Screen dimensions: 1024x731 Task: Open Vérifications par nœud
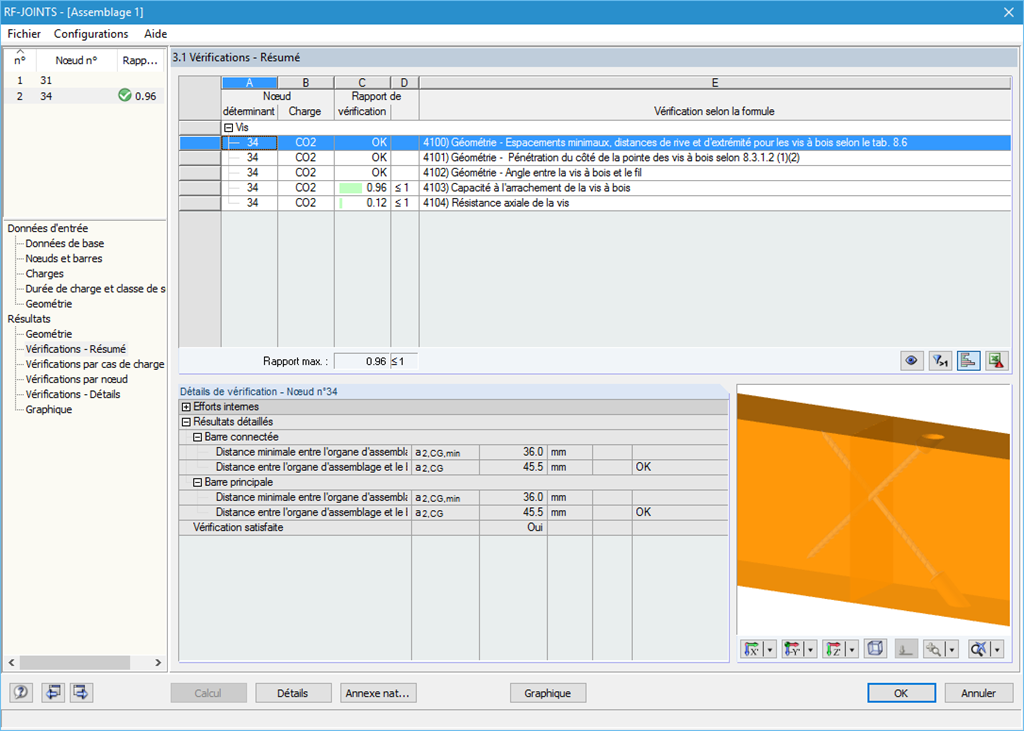pyautogui.click(x=76, y=379)
